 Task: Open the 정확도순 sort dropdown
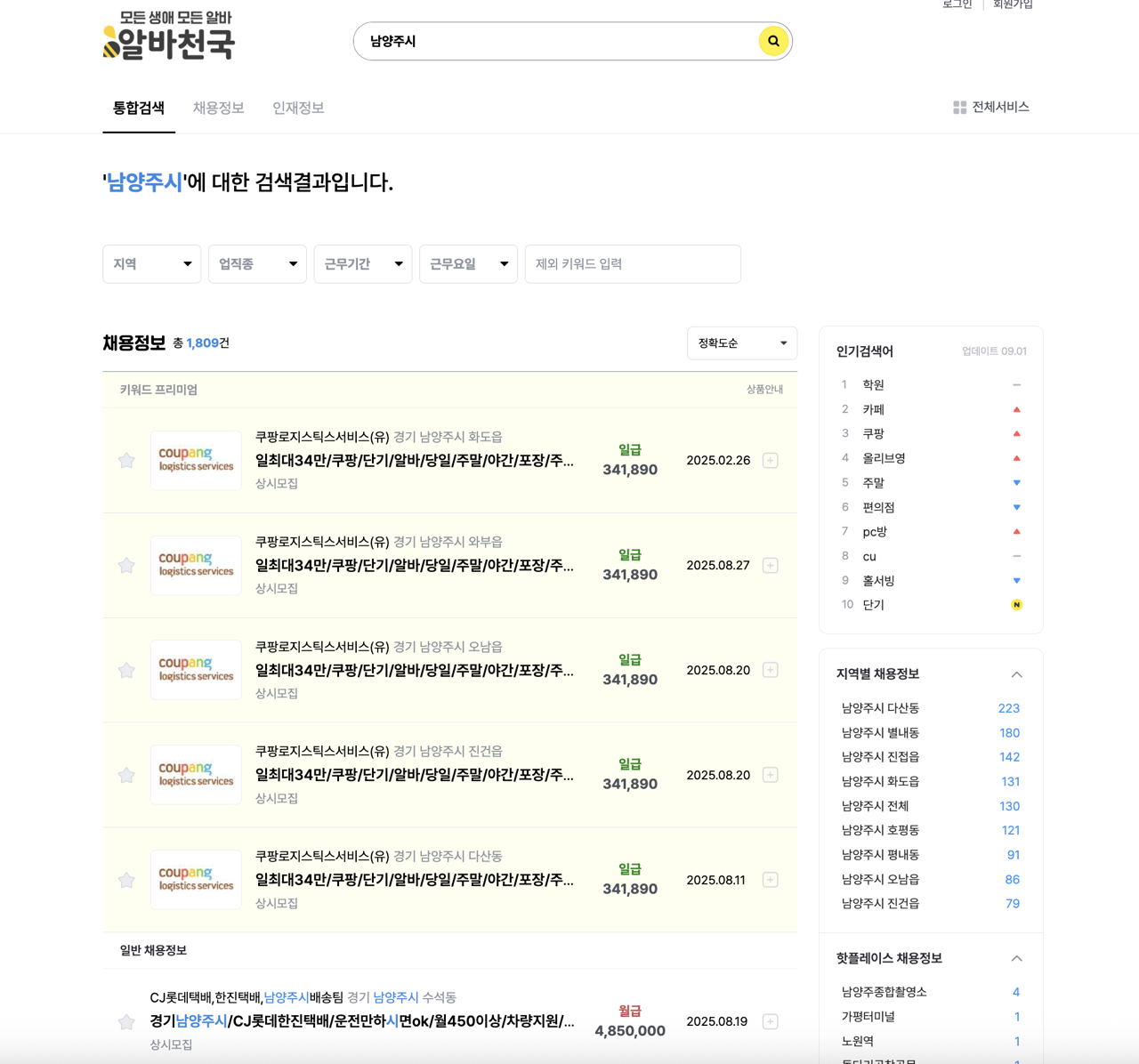tap(742, 343)
